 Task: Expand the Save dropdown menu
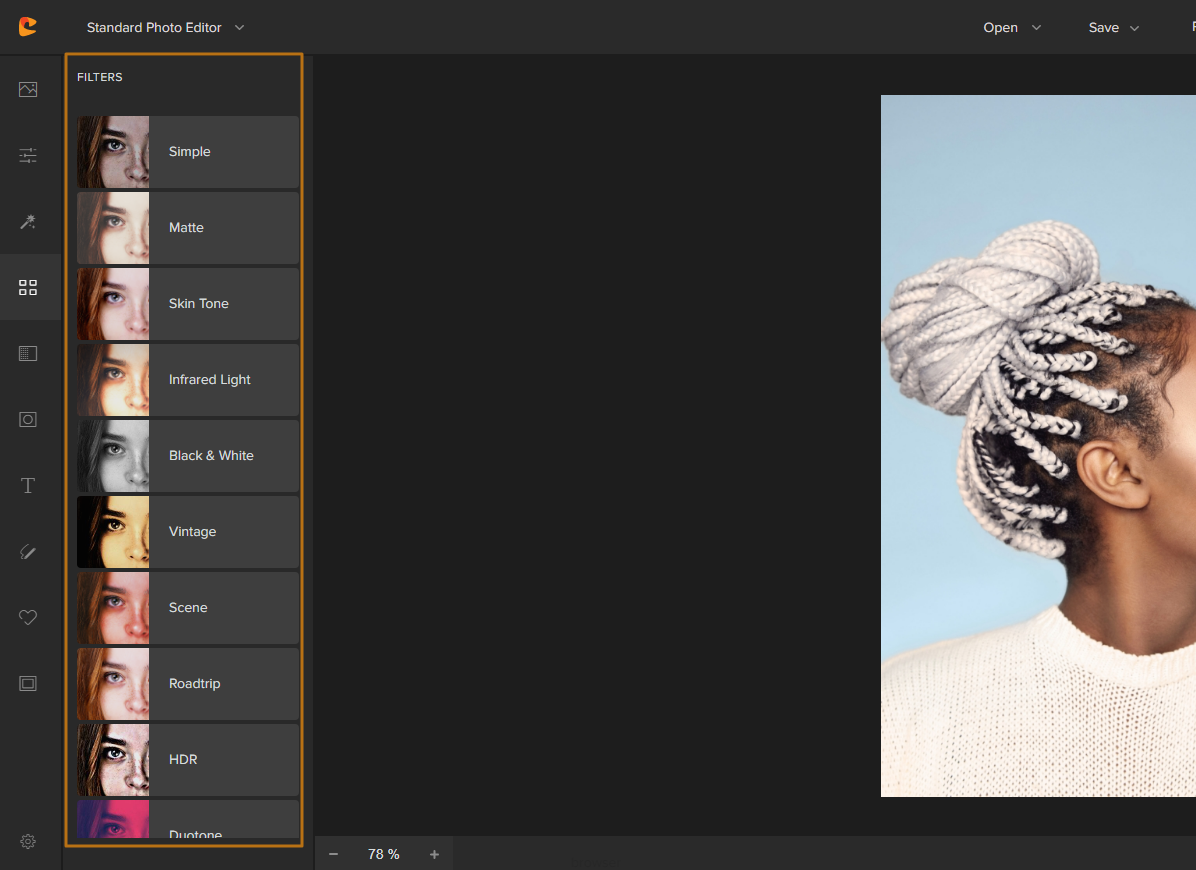pos(1113,28)
